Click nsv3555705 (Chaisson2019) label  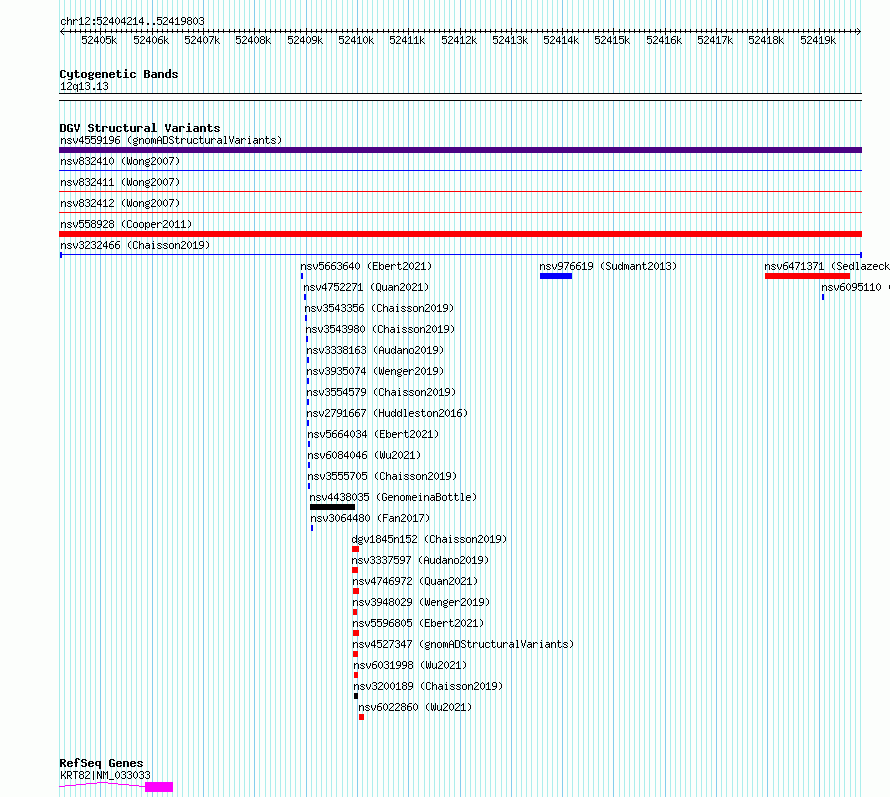pos(382,476)
